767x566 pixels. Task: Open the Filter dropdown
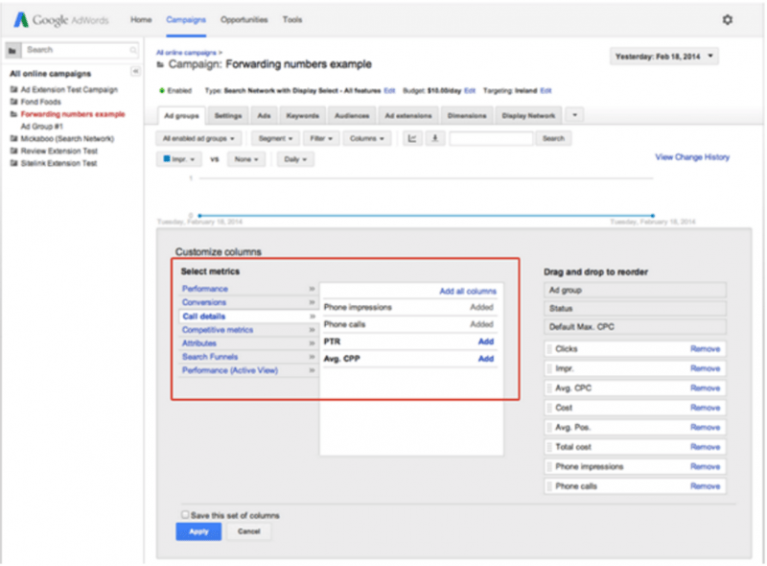[x=321, y=138]
